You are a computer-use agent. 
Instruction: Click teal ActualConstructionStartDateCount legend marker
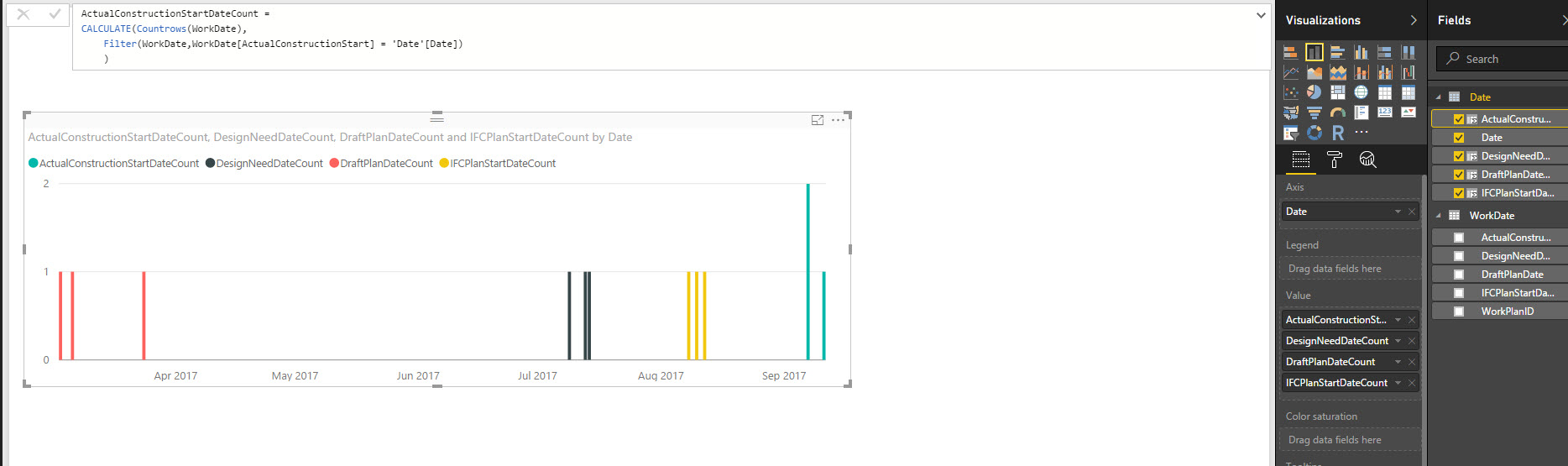34,163
